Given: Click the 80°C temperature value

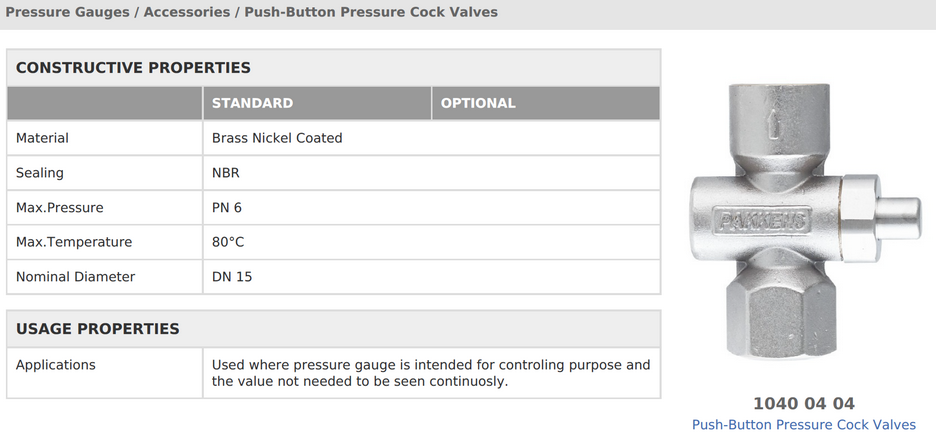Looking at the screenshot, I should 228,242.
